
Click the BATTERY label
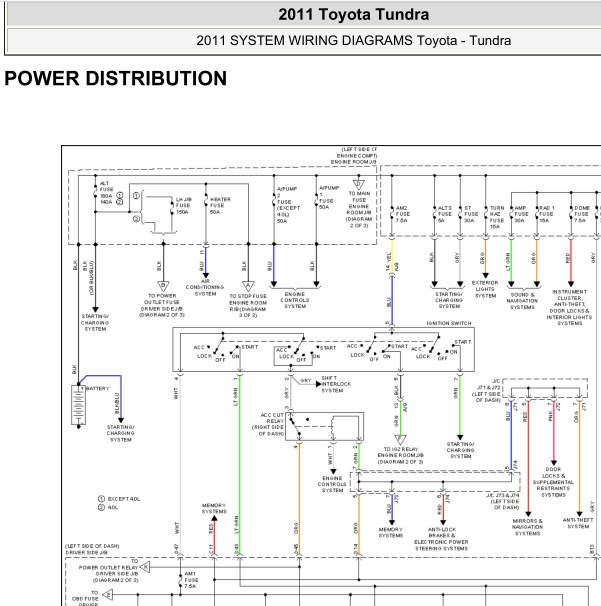pyautogui.click(x=98, y=388)
